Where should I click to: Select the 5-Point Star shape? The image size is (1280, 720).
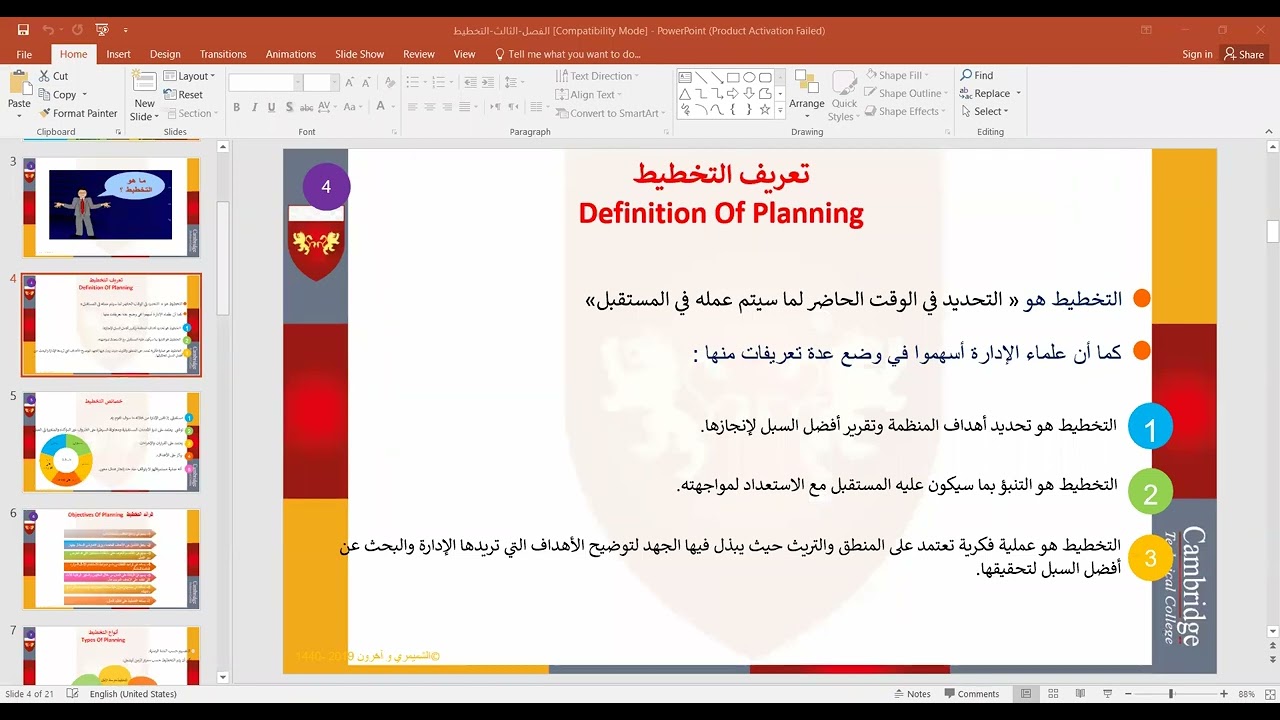[x=765, y=110]
